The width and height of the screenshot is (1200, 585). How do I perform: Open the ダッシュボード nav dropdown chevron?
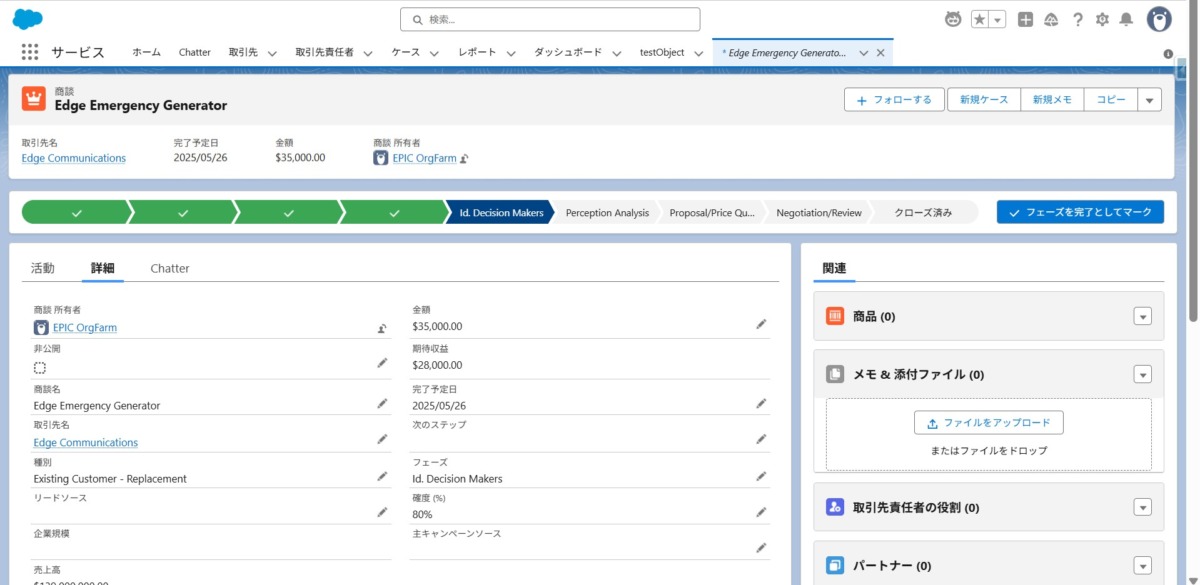[x=616, y=53]
